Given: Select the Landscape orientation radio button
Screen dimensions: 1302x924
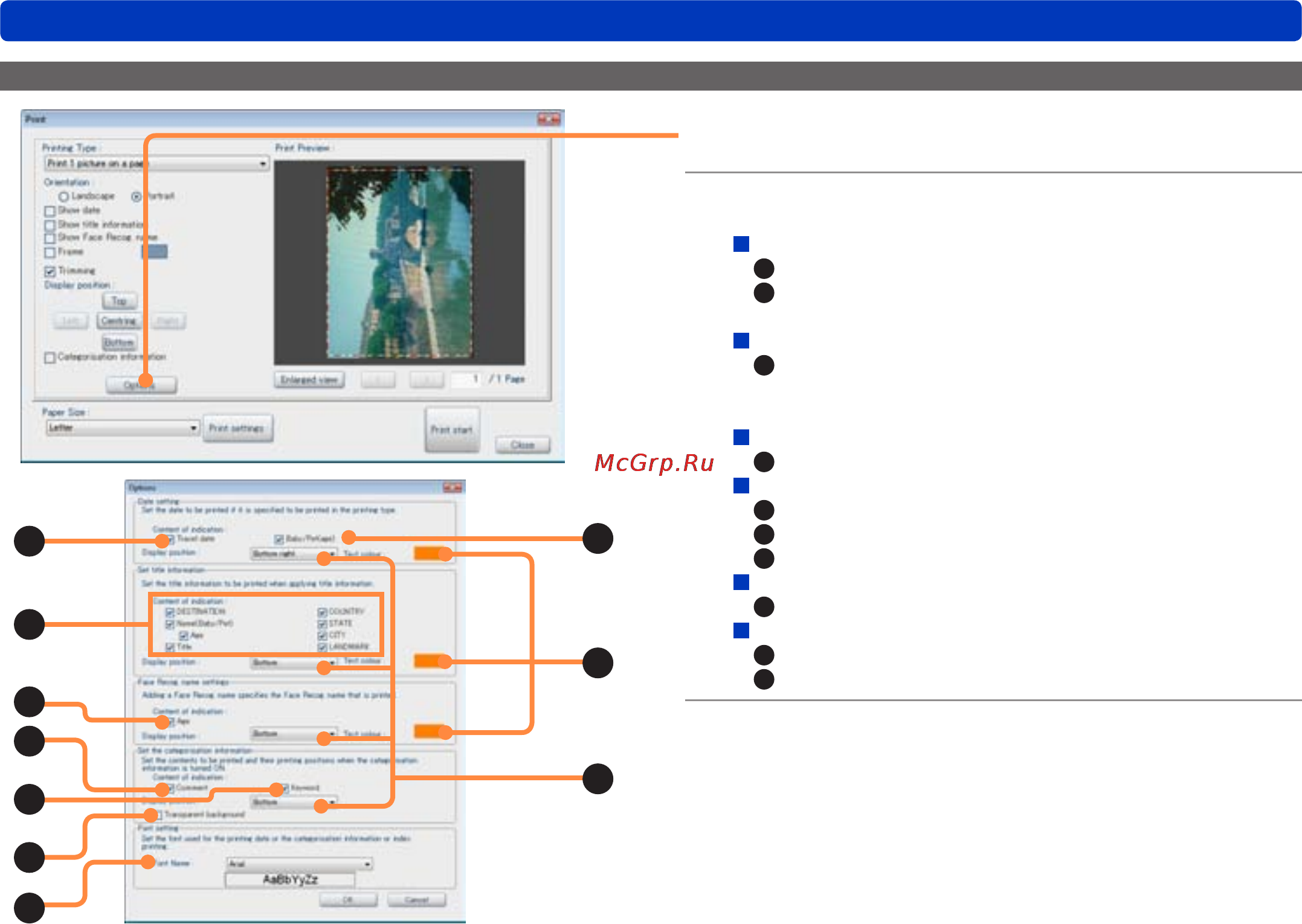Looking at the screenshot, I should click(63, 197).
